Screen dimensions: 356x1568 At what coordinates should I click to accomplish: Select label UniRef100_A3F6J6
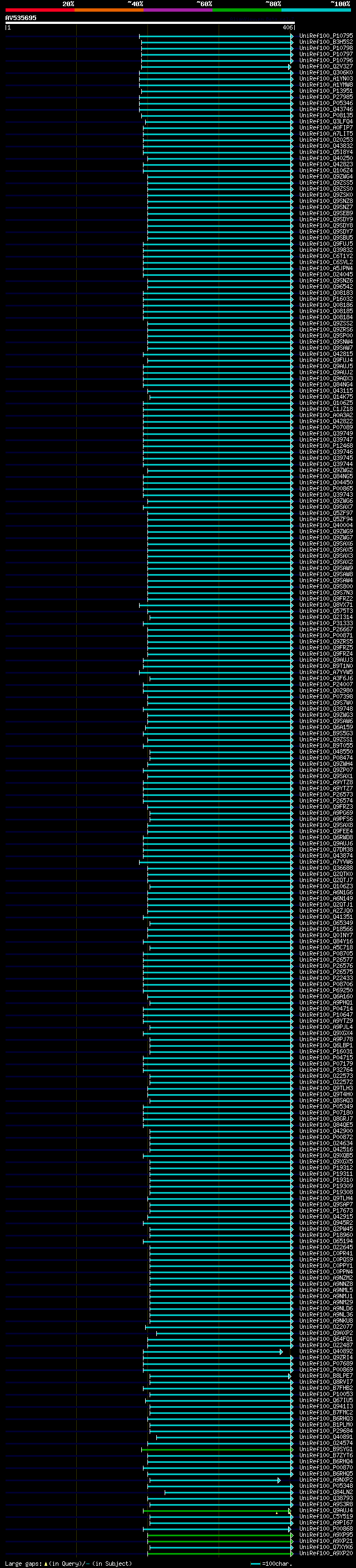pos(325,678)
